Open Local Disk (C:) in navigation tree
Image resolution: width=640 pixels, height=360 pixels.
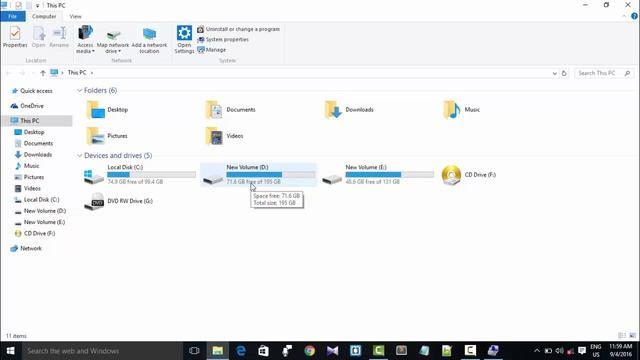point(37,200)
